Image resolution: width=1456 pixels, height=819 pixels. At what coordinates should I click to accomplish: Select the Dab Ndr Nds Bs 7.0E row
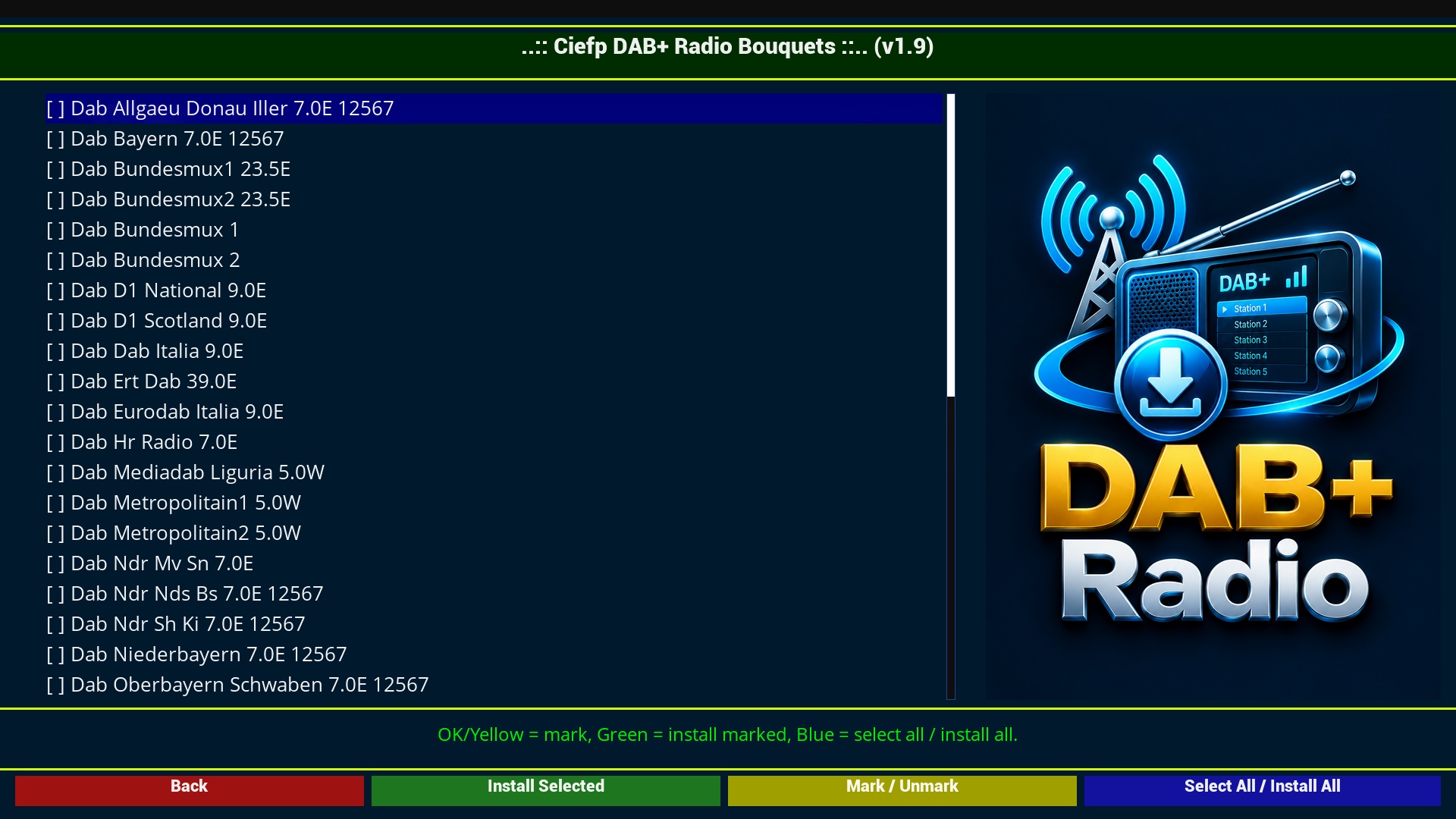pos(494,594)
